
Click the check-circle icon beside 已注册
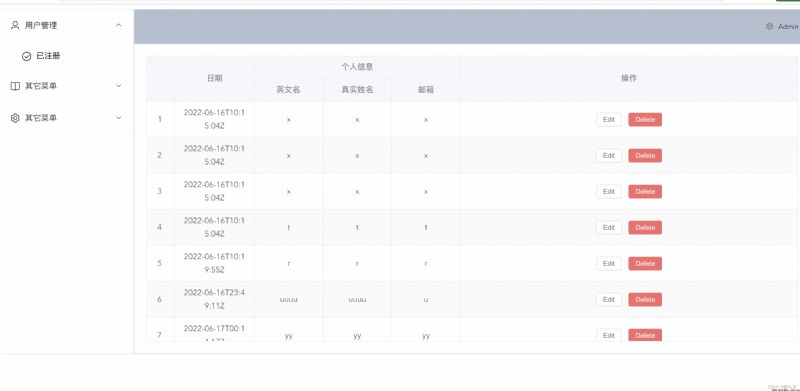pos(27,56)
